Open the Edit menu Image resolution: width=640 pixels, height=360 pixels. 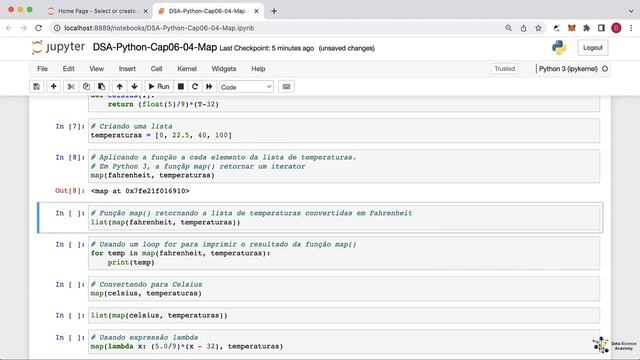tap(69, 69)
